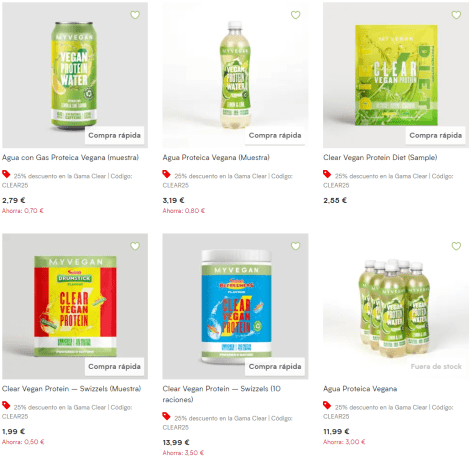475x456 pixels.
Task: Click wishlist heart on Clear Vegan Protein Diet
Action: click(x=456, y=15)
